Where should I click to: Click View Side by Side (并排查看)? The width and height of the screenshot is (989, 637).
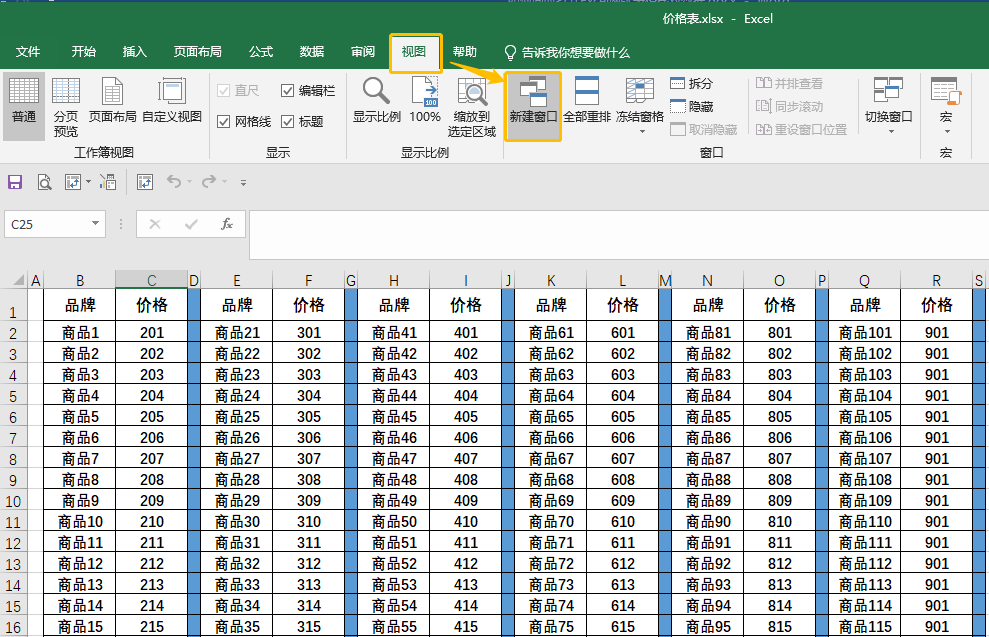(x=789, y=83)
